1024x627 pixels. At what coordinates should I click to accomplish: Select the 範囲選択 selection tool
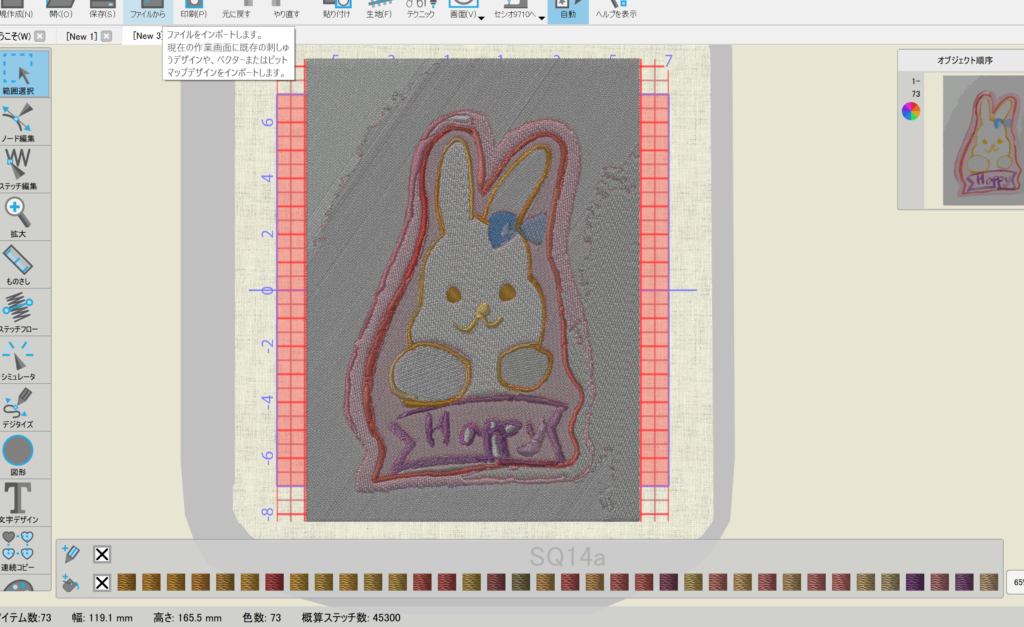pos(20,72)
